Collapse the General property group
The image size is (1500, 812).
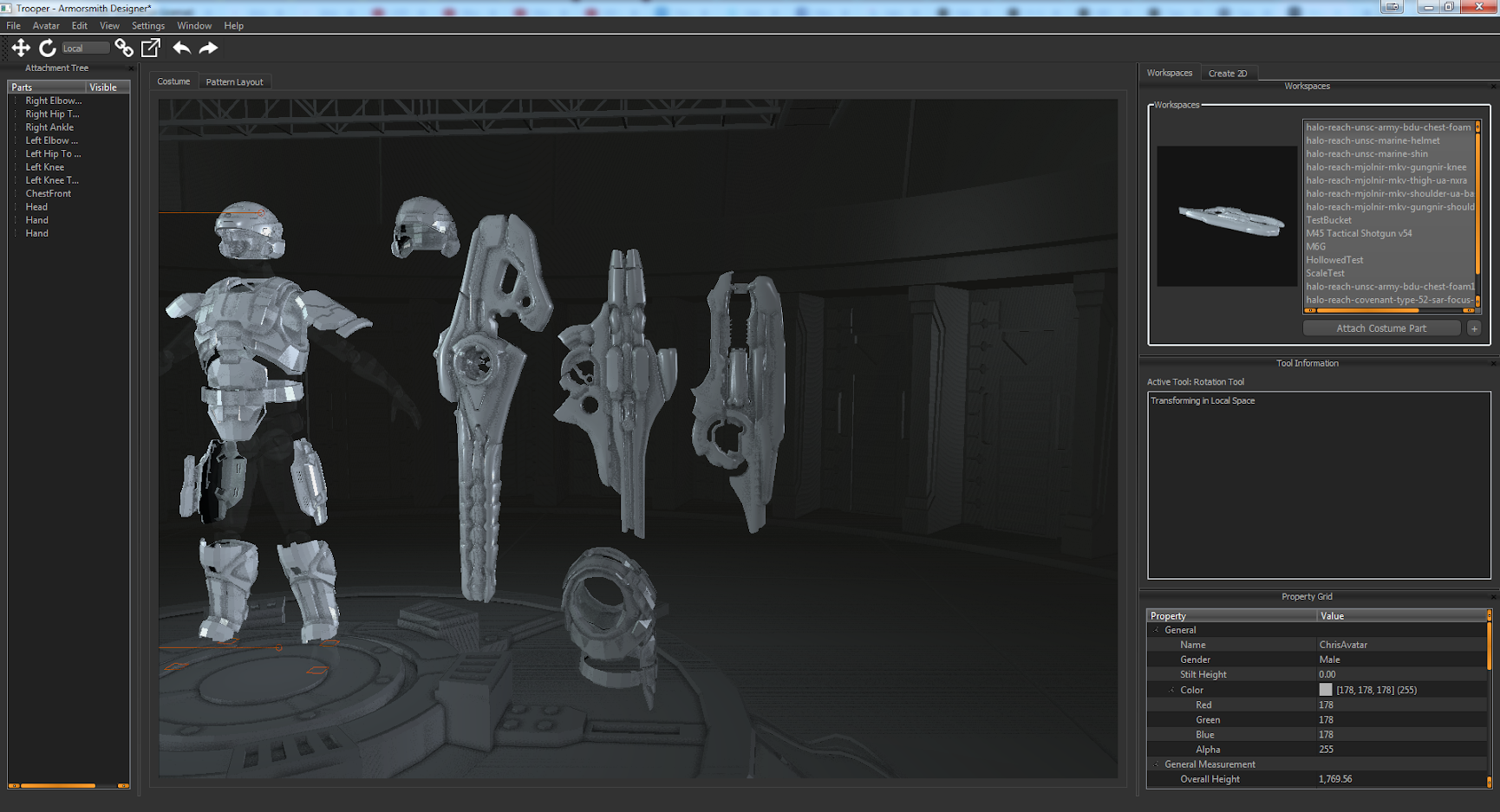click(x=1156, y=631)
